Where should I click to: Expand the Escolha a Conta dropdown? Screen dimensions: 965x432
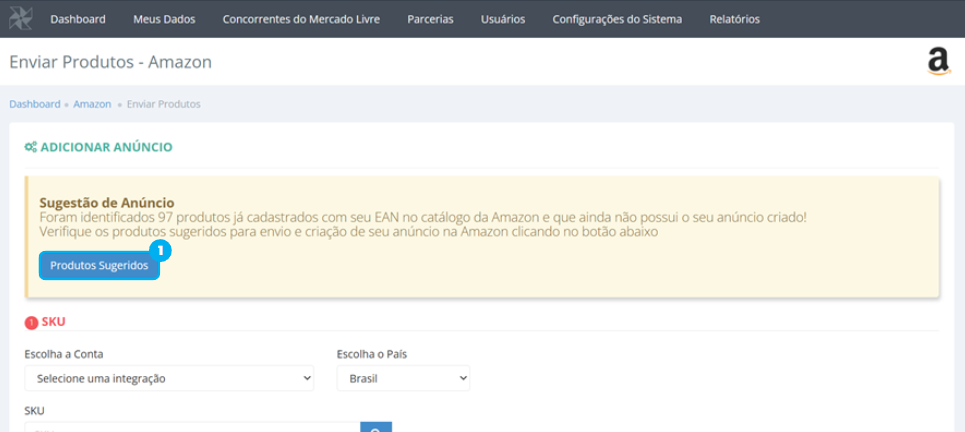169,378
